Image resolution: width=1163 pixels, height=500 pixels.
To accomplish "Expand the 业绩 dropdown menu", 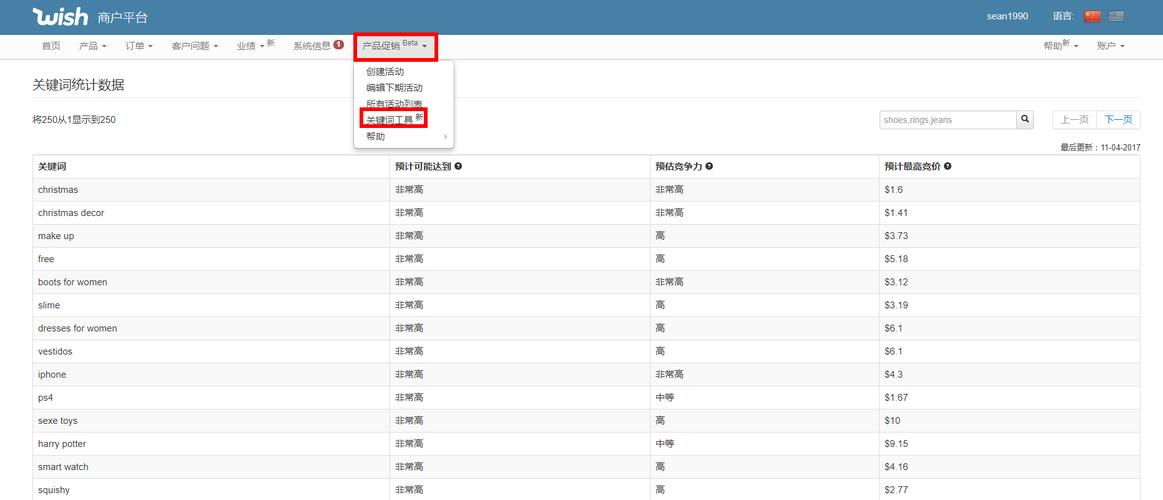I will click(x=255, y=46).
